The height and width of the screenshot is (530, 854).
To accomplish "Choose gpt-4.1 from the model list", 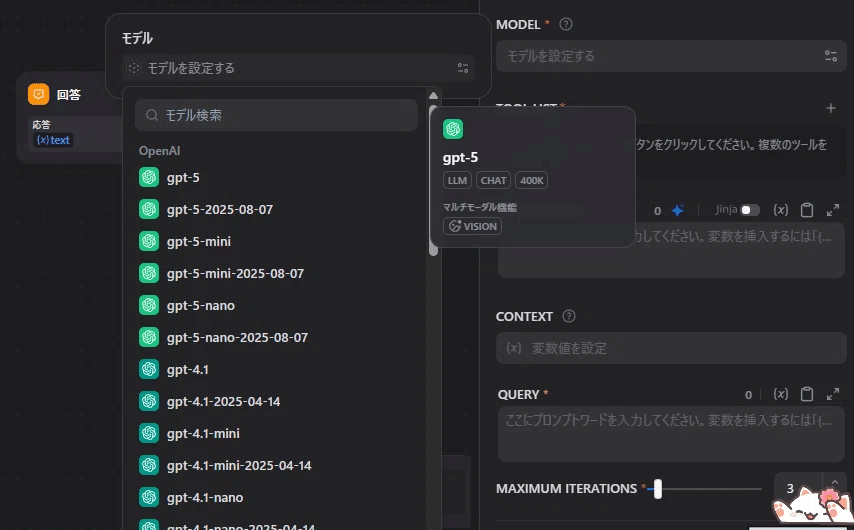I will [x=188, y=370].
